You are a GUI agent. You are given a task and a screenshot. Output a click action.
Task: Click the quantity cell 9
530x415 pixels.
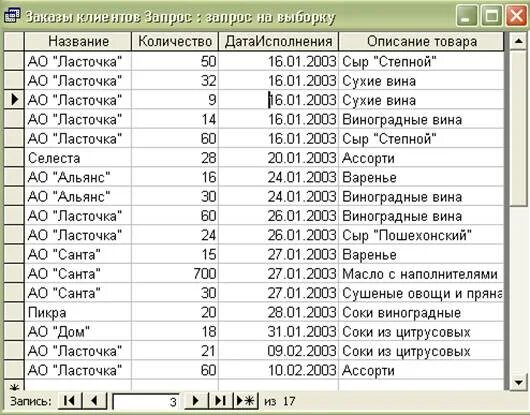pos(175,100)
